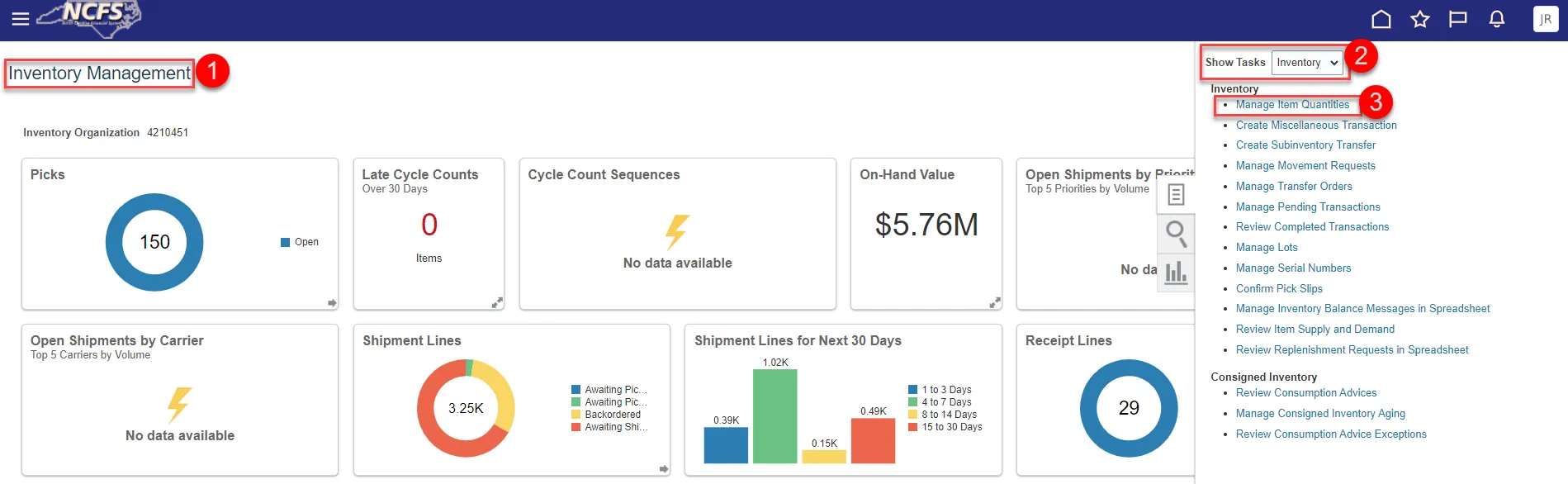Open Favorites star icon
This screenshot has height=484, width=1568.
click(1419, 19)
